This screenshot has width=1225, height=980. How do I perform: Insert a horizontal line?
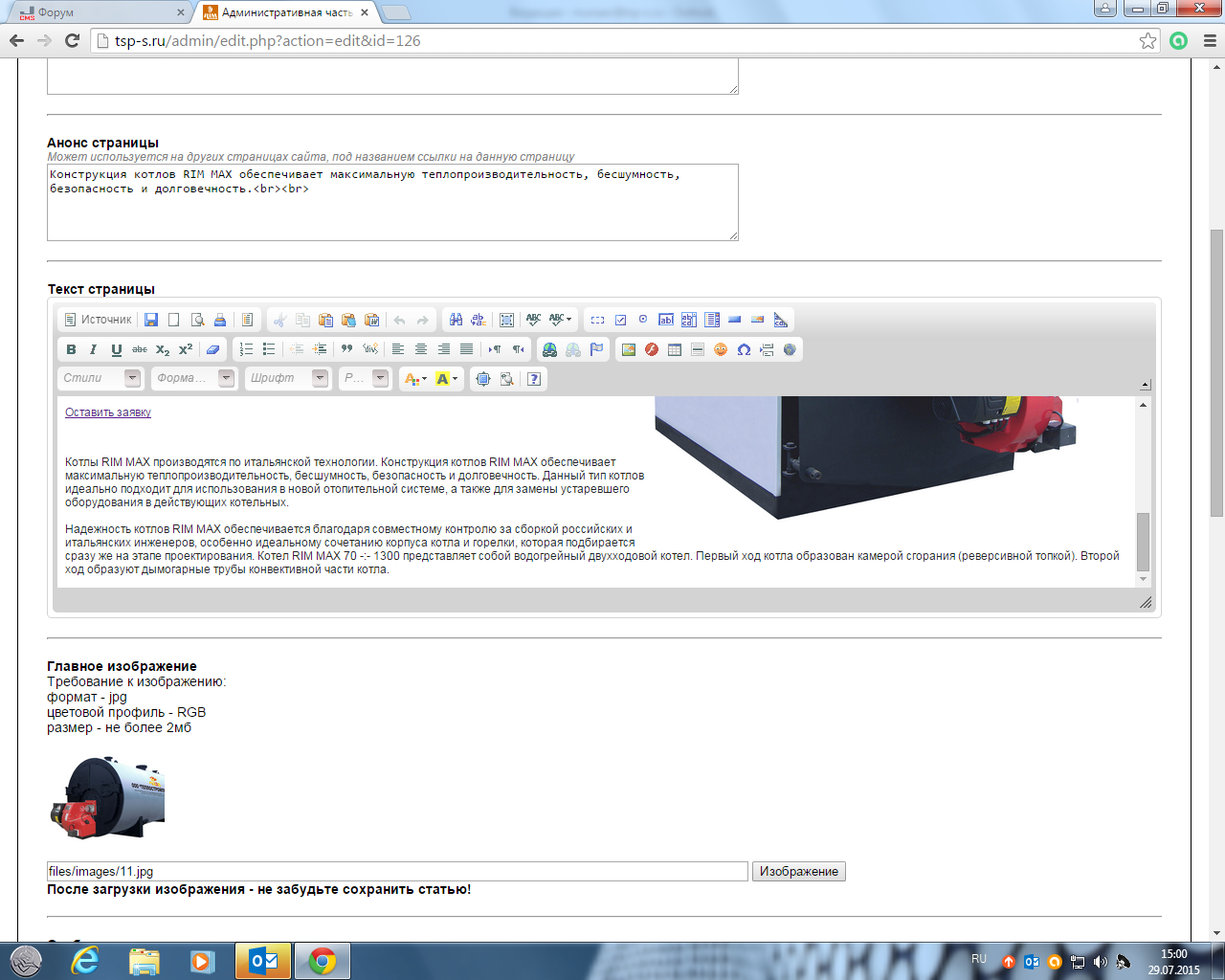click(698, 349)
